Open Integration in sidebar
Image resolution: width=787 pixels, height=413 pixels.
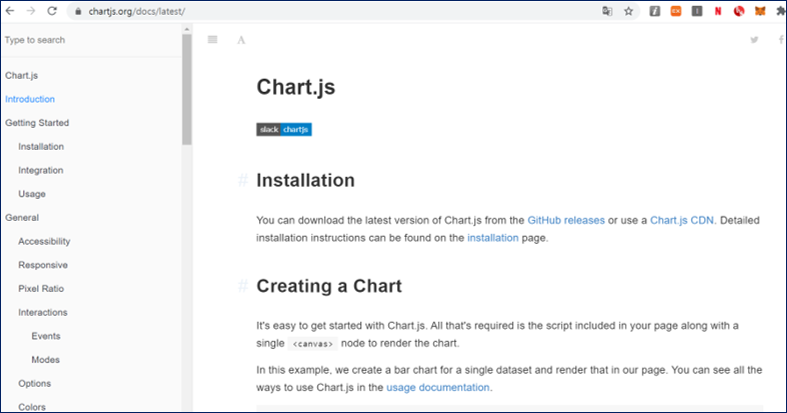[x=41, y=170]
